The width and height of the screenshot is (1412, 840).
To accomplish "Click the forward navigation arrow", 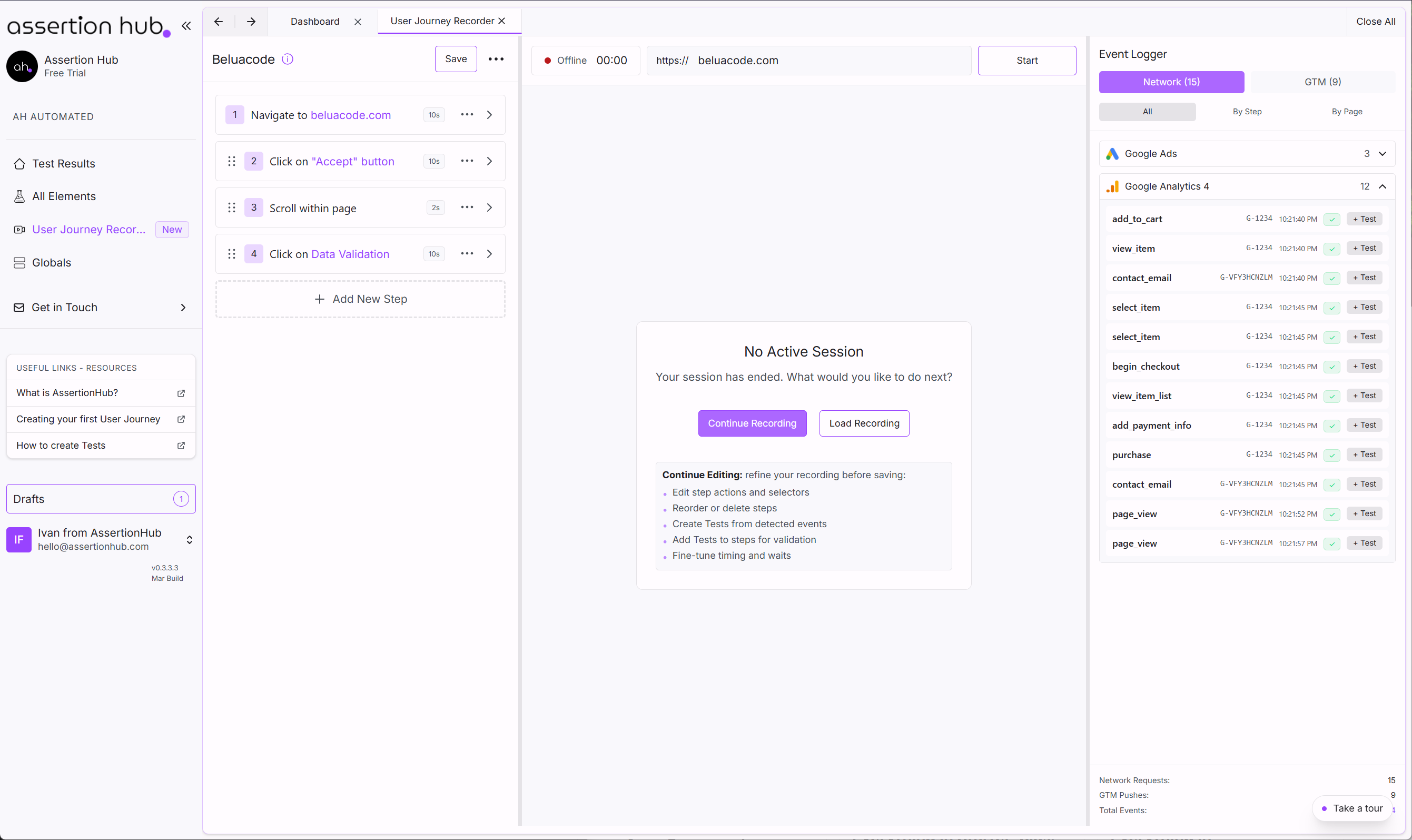I will [x=251, y=22].
